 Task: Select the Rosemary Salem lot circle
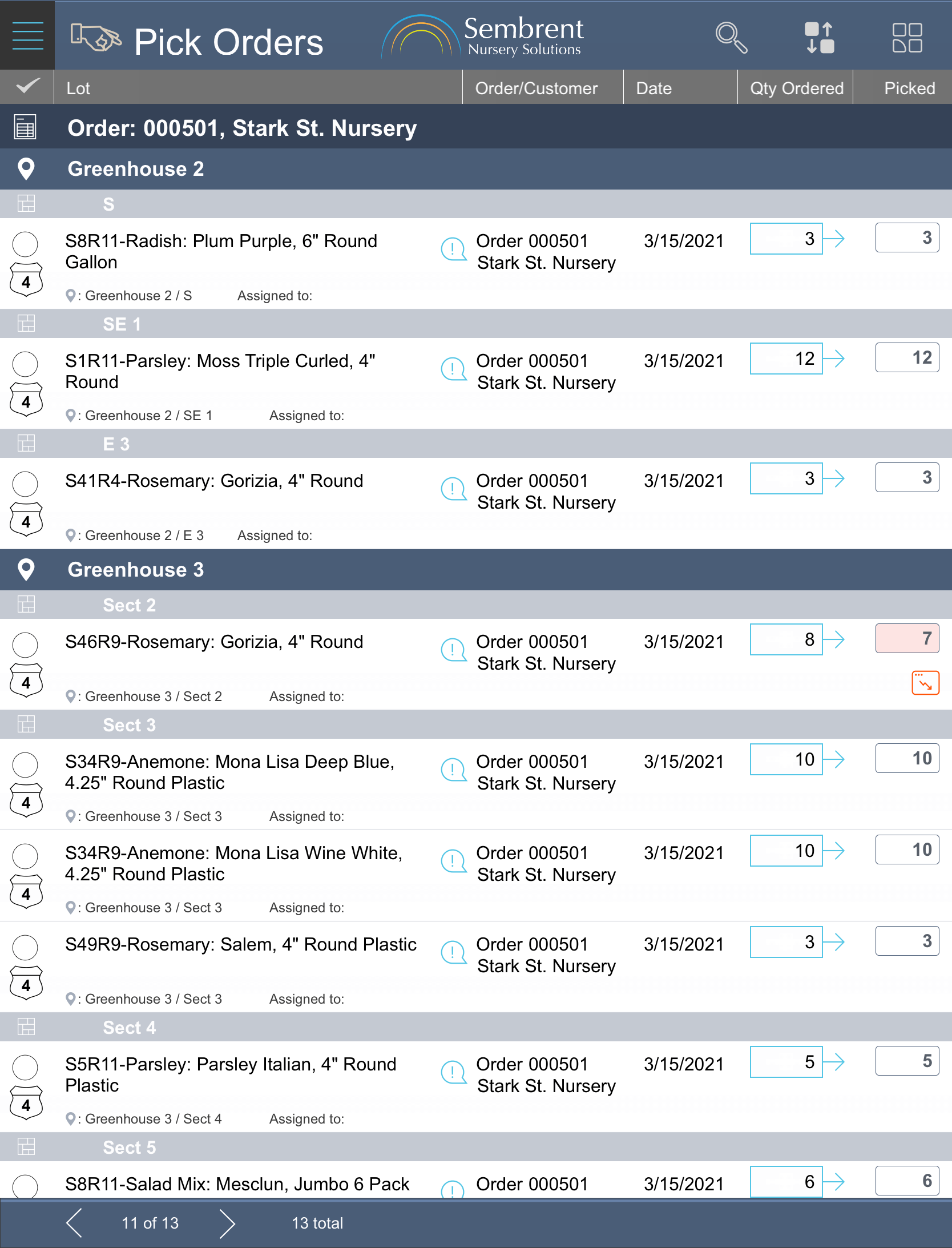[26, 948]
